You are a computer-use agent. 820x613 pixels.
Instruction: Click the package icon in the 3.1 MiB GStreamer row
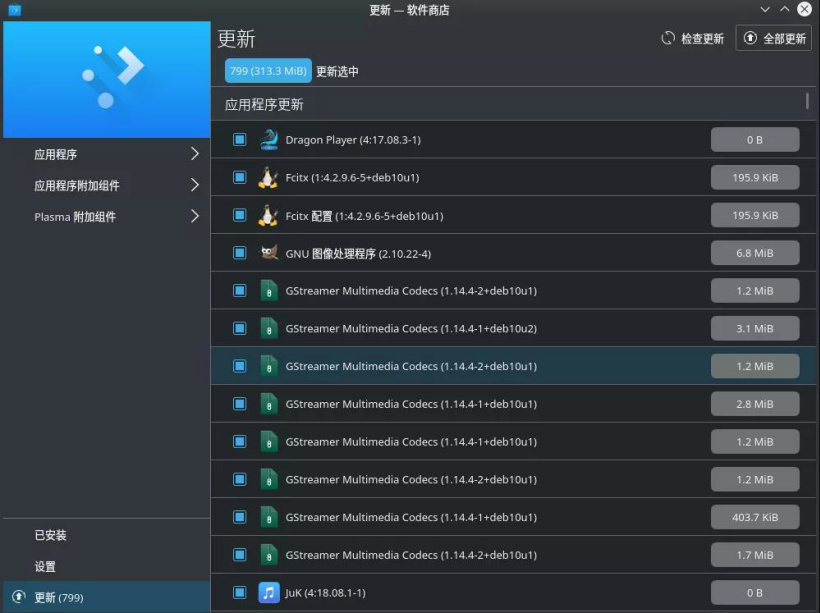click(269, 328)
